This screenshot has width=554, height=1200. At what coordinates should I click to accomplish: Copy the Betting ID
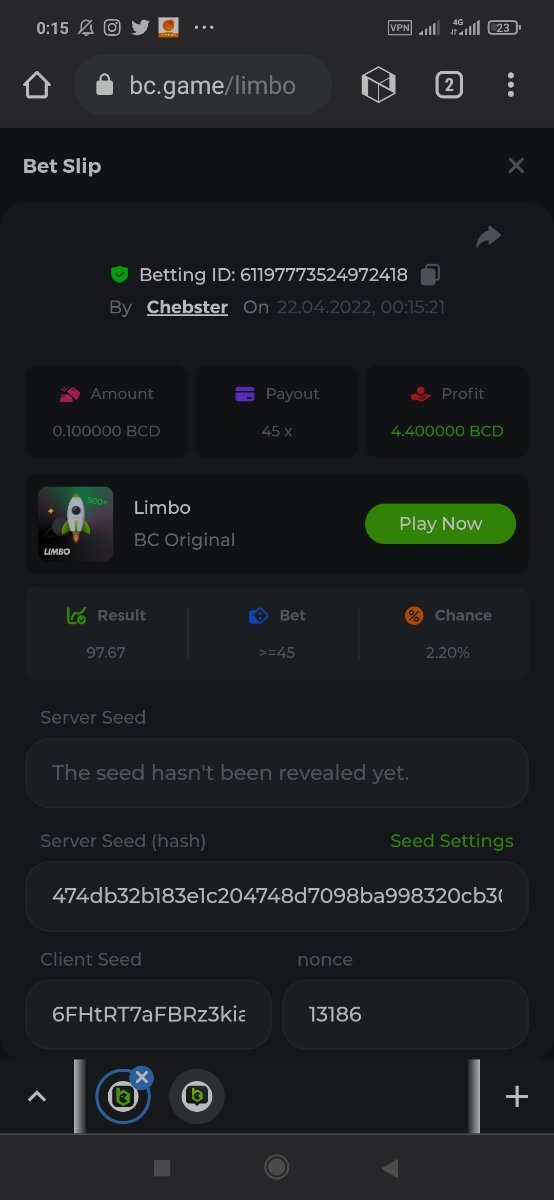click(430, 275)
